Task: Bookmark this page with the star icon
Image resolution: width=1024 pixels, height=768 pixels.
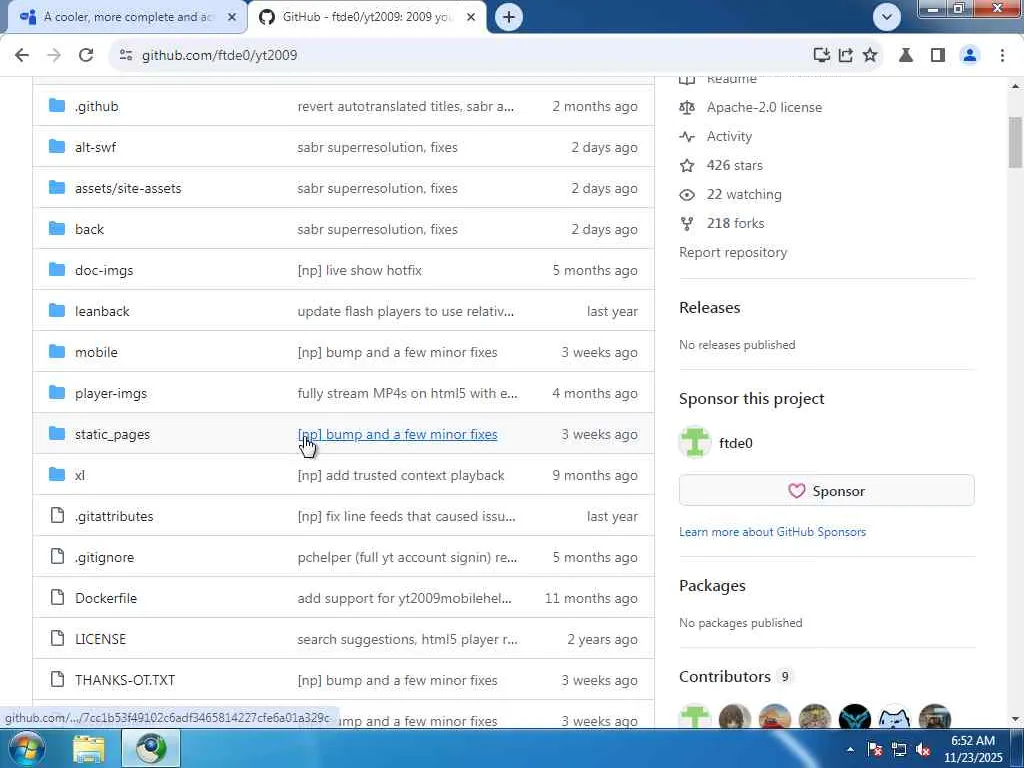Action: (x=870, y=56)
